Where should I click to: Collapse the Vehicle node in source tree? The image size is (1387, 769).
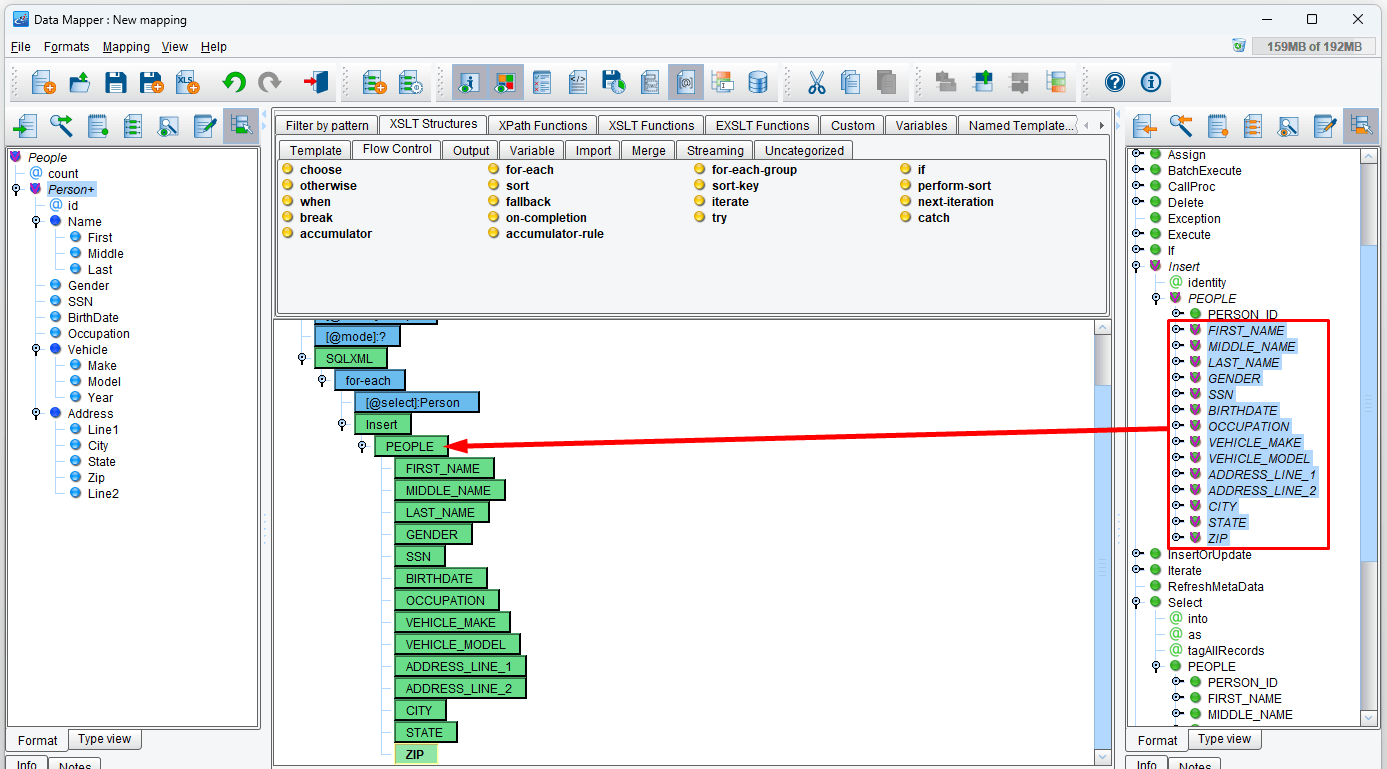(x=35, y=349)
